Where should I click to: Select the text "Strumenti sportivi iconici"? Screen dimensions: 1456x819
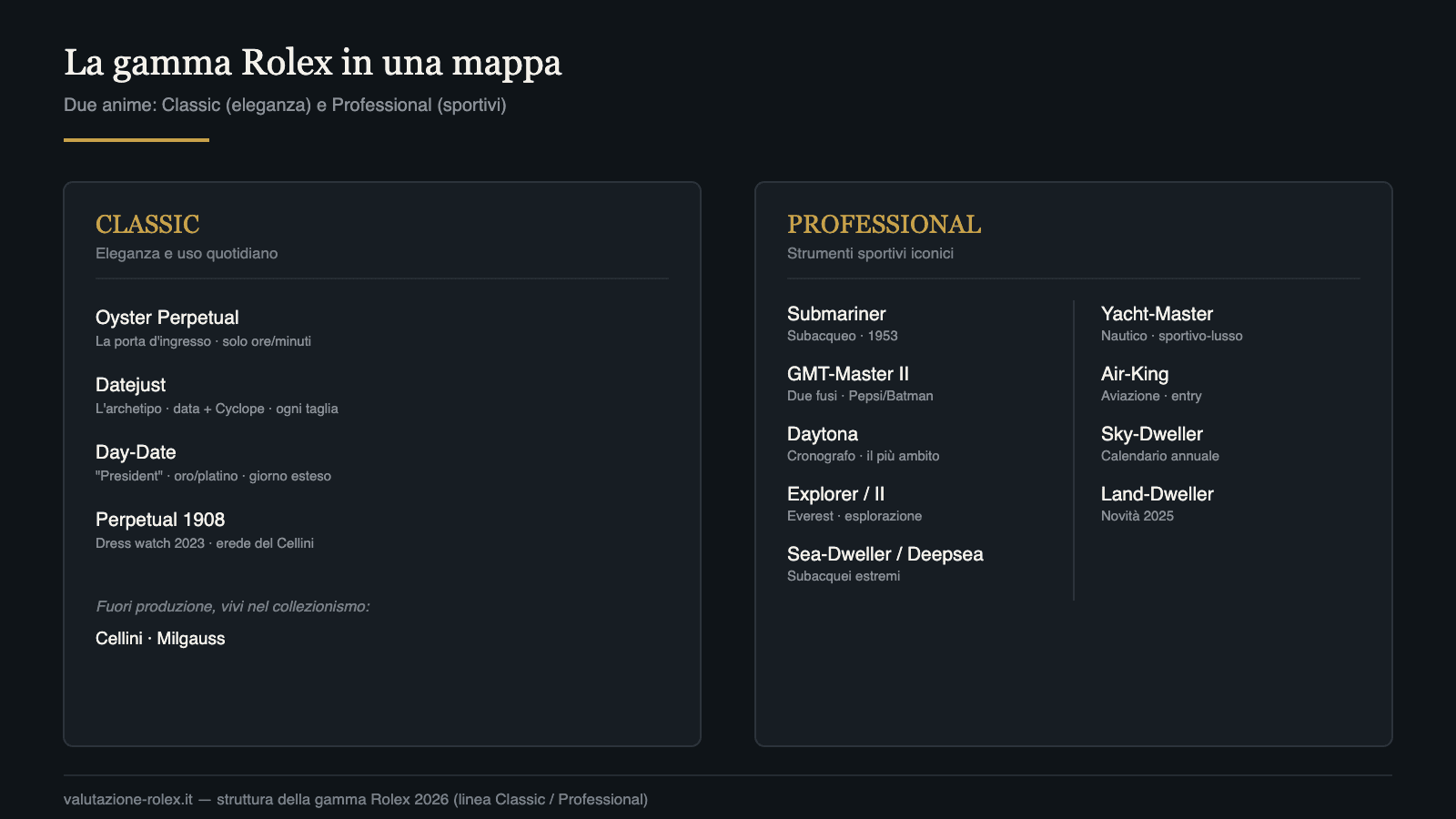pyautogui.click(x=870, y=253)
